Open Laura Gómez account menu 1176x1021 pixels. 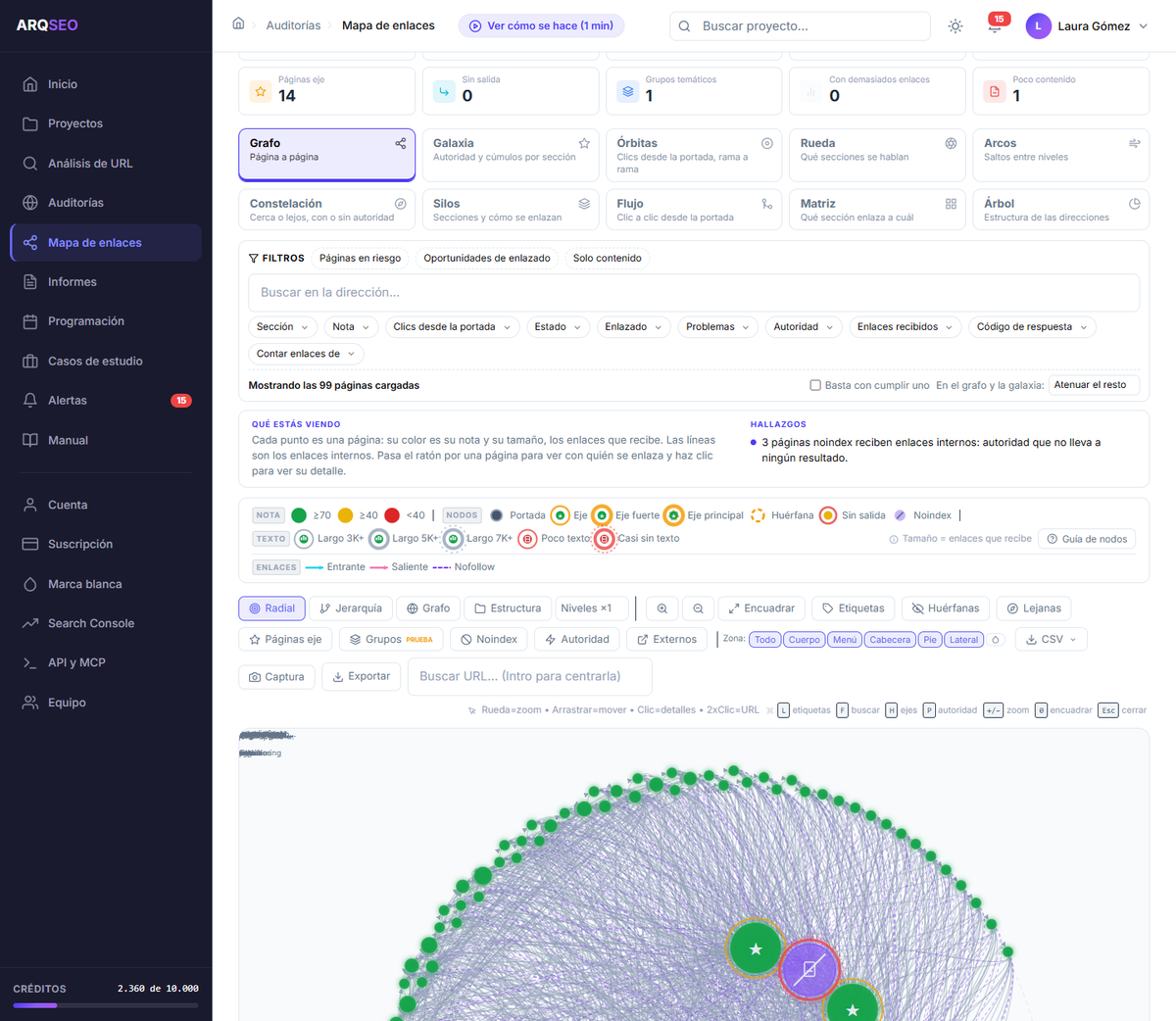click(1087, 26)
